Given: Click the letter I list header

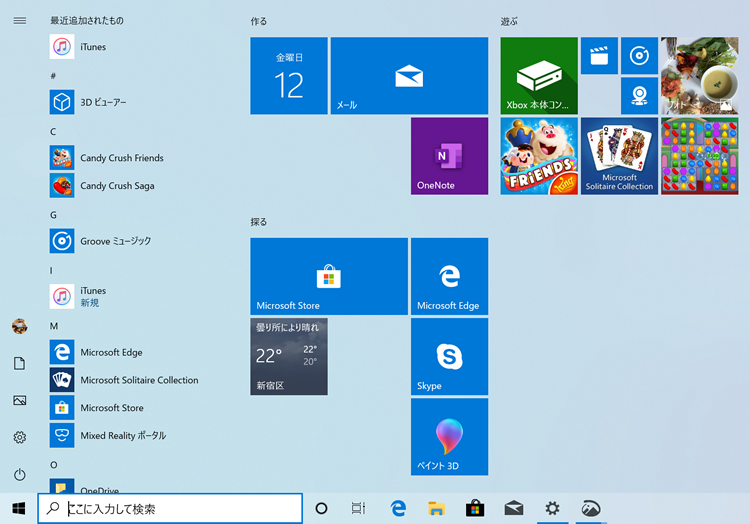Looking at the screenshot, I should coord(51,271).
